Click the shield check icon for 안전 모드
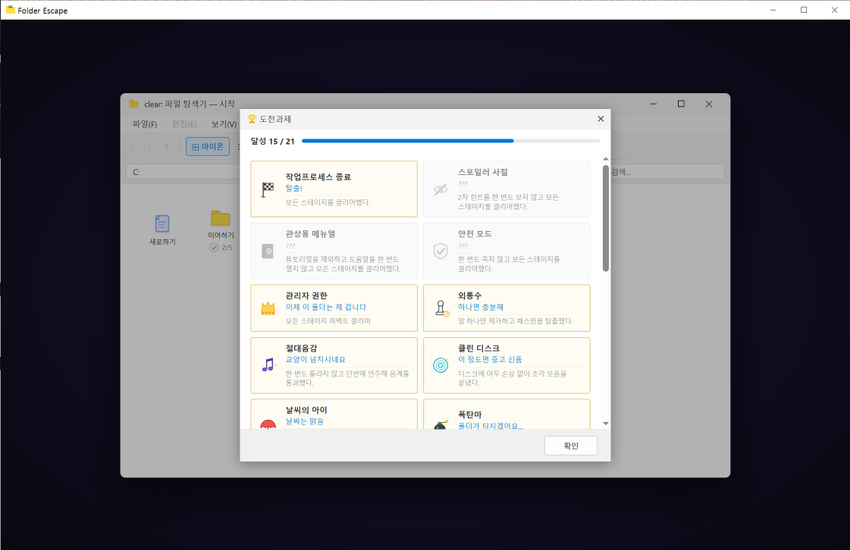Viewport: 850px width, 550px height. click(441, 251)
